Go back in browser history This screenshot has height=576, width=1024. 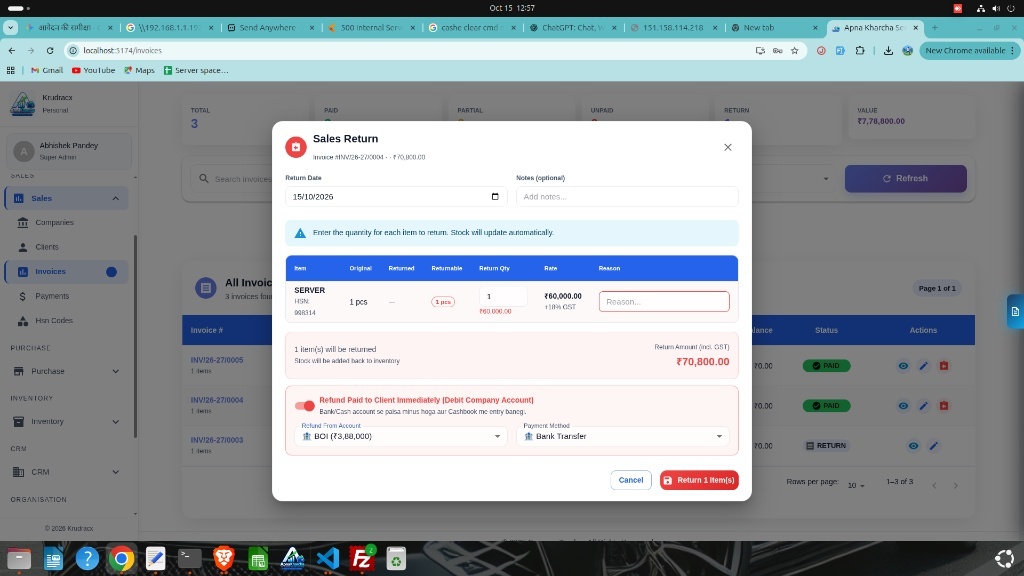[12, 50]
